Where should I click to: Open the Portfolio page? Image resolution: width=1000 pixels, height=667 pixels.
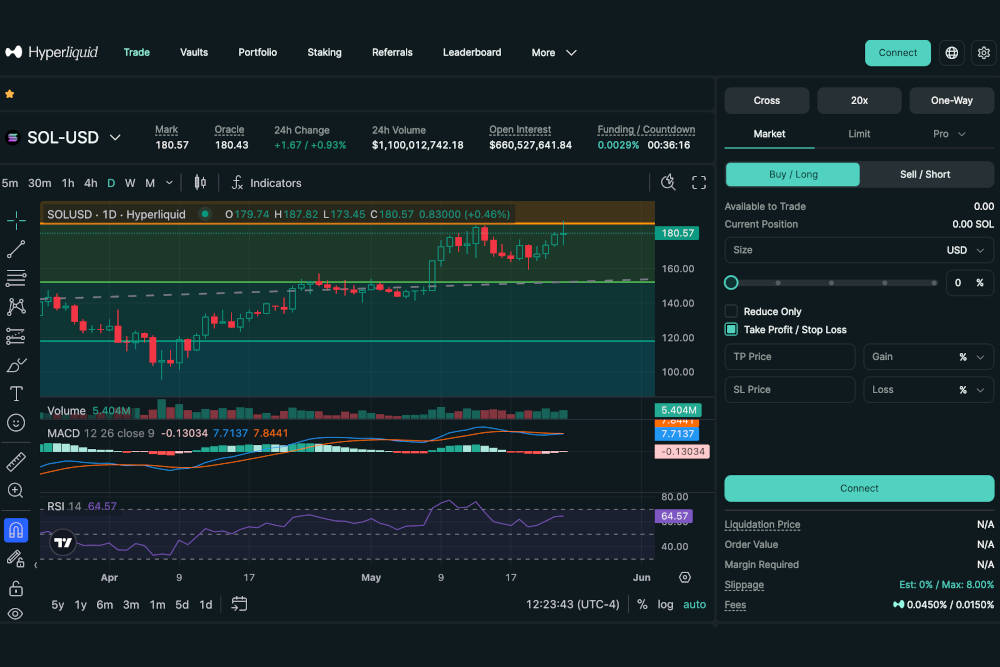(257, 52)
